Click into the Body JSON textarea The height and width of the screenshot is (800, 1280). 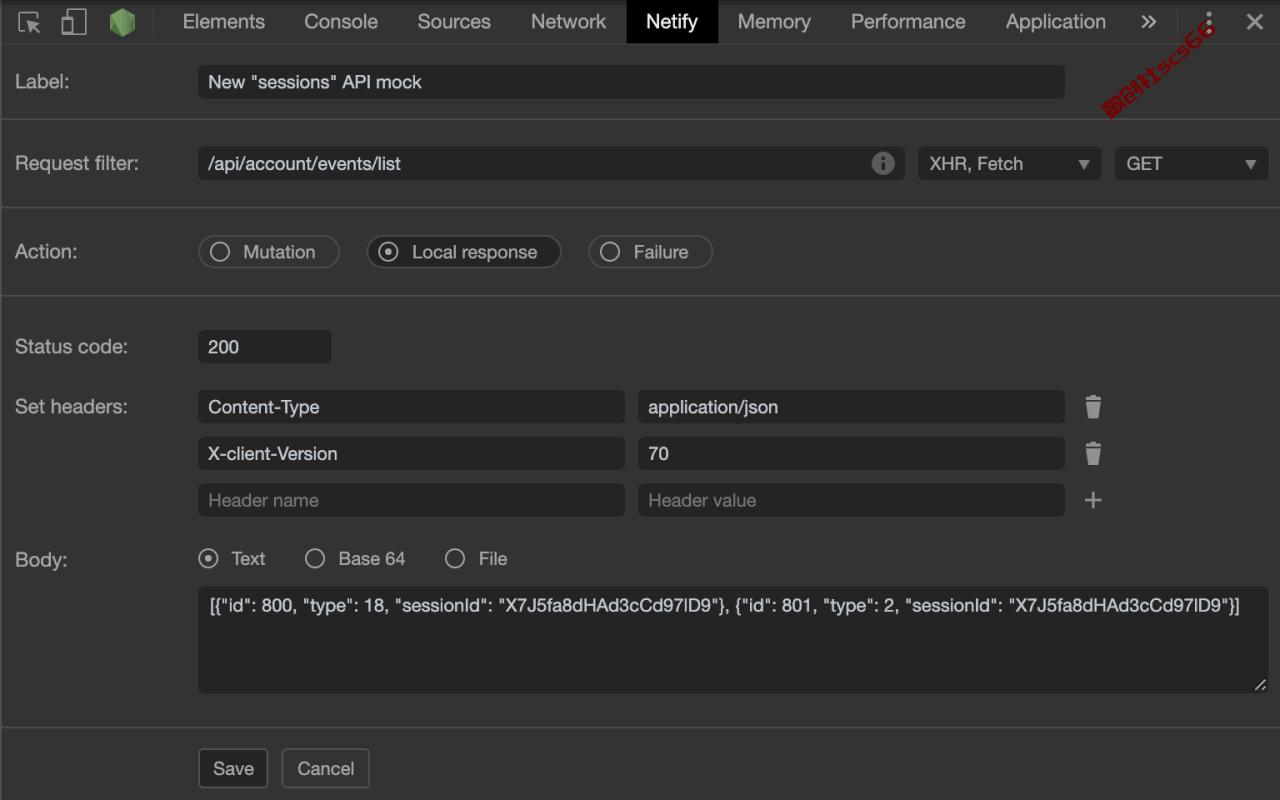point(733,640)
